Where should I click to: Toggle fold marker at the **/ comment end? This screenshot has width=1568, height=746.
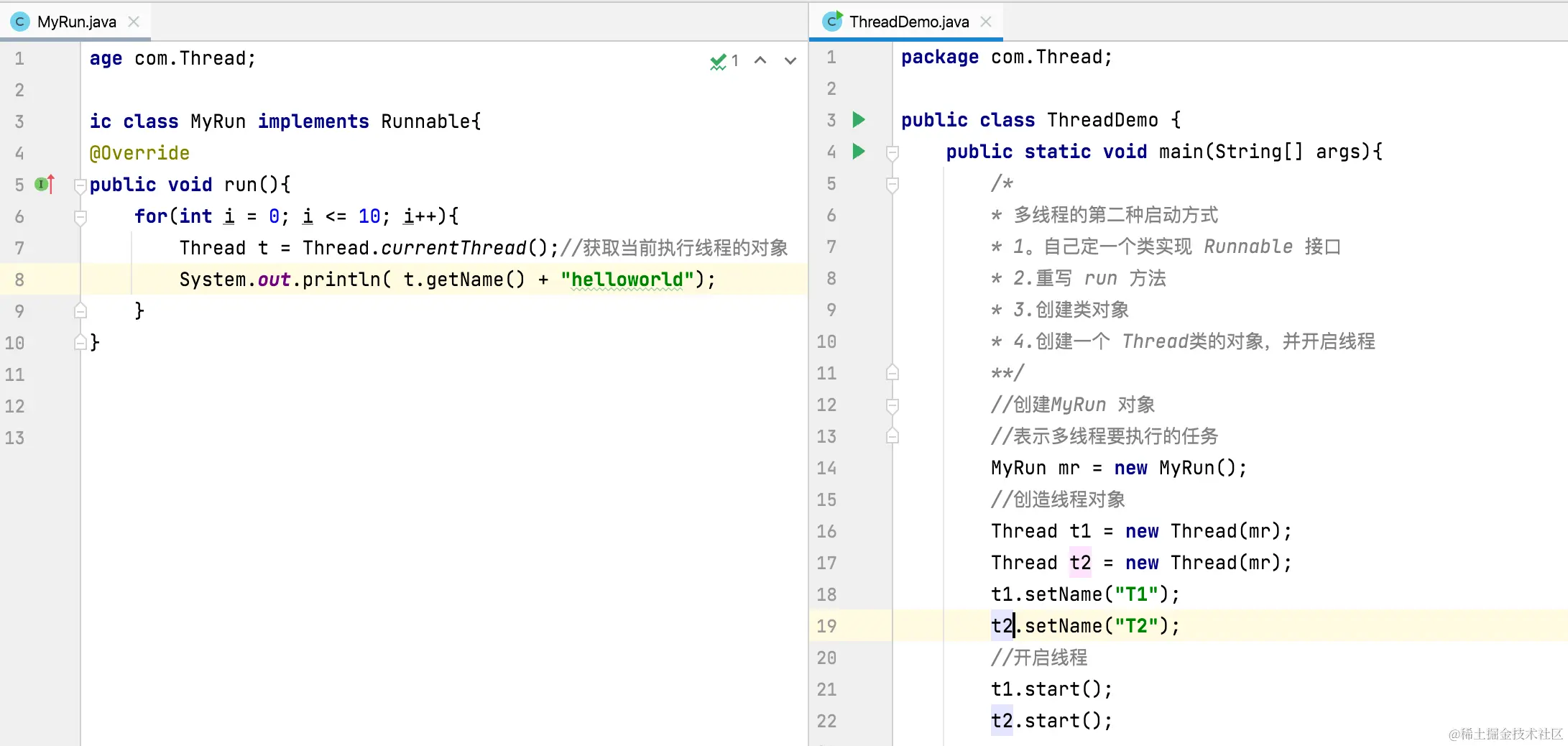(893, 373)
